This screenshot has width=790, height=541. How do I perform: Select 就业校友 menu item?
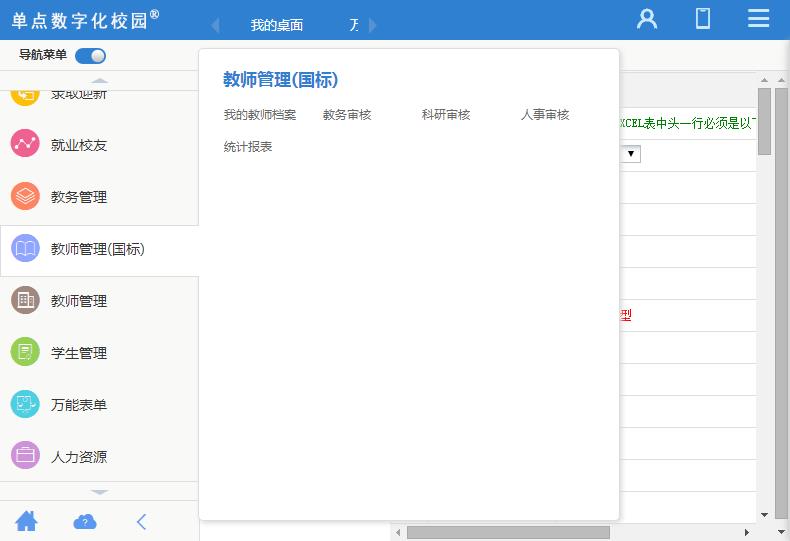tap(79, 145)
